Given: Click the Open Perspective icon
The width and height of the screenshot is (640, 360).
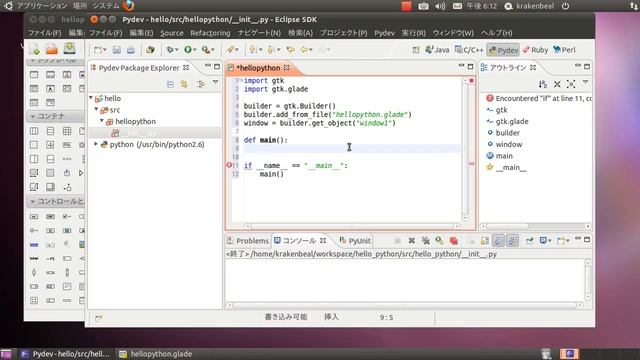Looking at the screenshot, I should click(416, 50).
